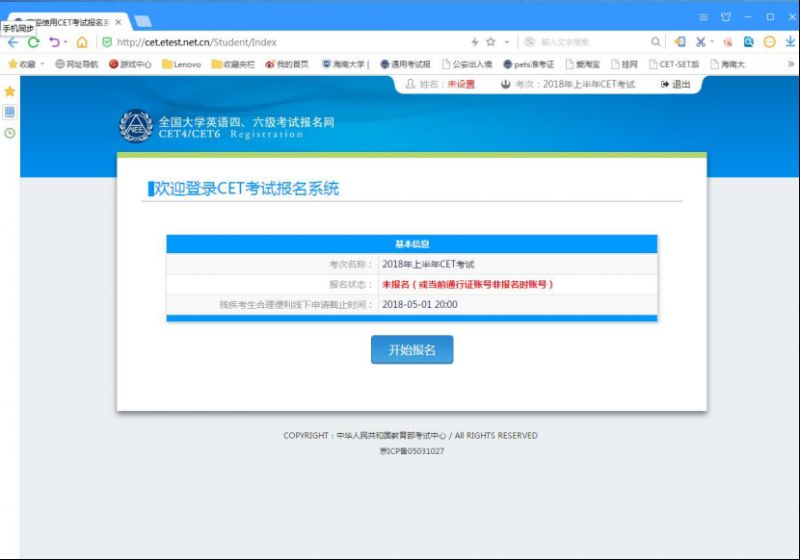Open the sidebar blue reading-list icon
The height and width of the screenshot is (560, 800).
[10, 112]
